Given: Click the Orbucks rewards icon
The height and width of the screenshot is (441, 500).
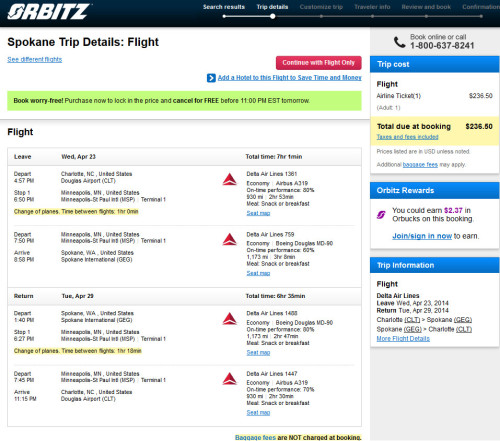Looking at the screenshot, I should (x=381, y=215).
